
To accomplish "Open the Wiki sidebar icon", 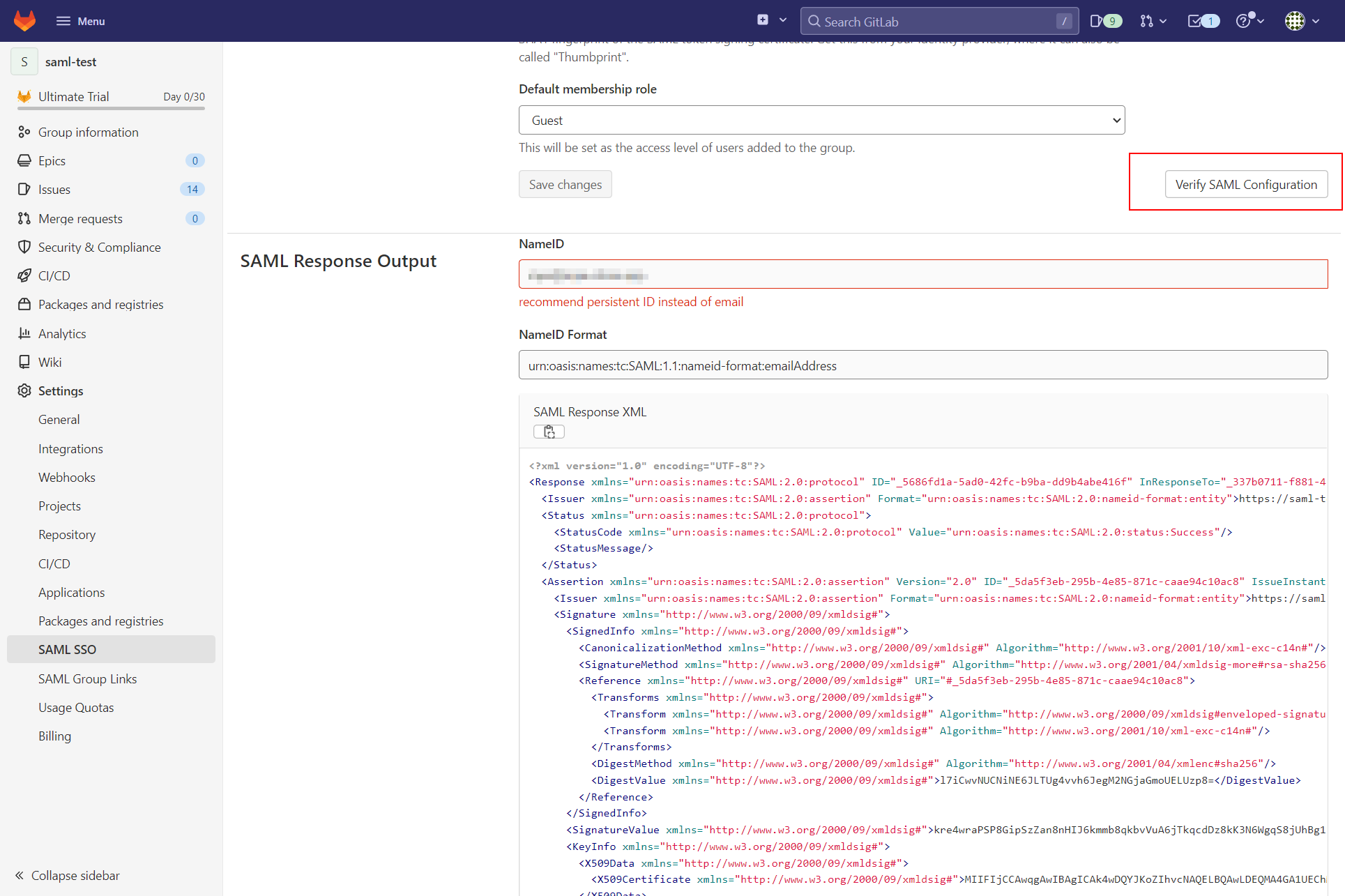I will click(24, 361).
